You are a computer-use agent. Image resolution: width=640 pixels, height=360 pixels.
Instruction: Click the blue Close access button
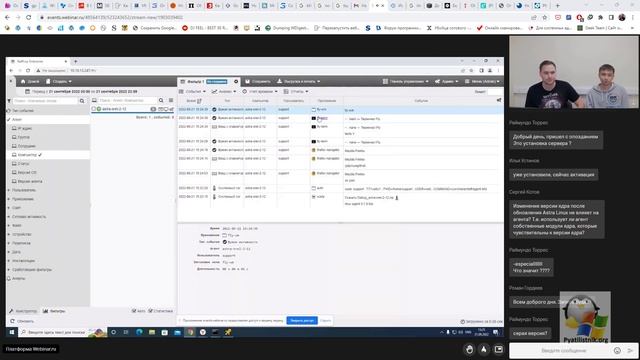[302, 320]
